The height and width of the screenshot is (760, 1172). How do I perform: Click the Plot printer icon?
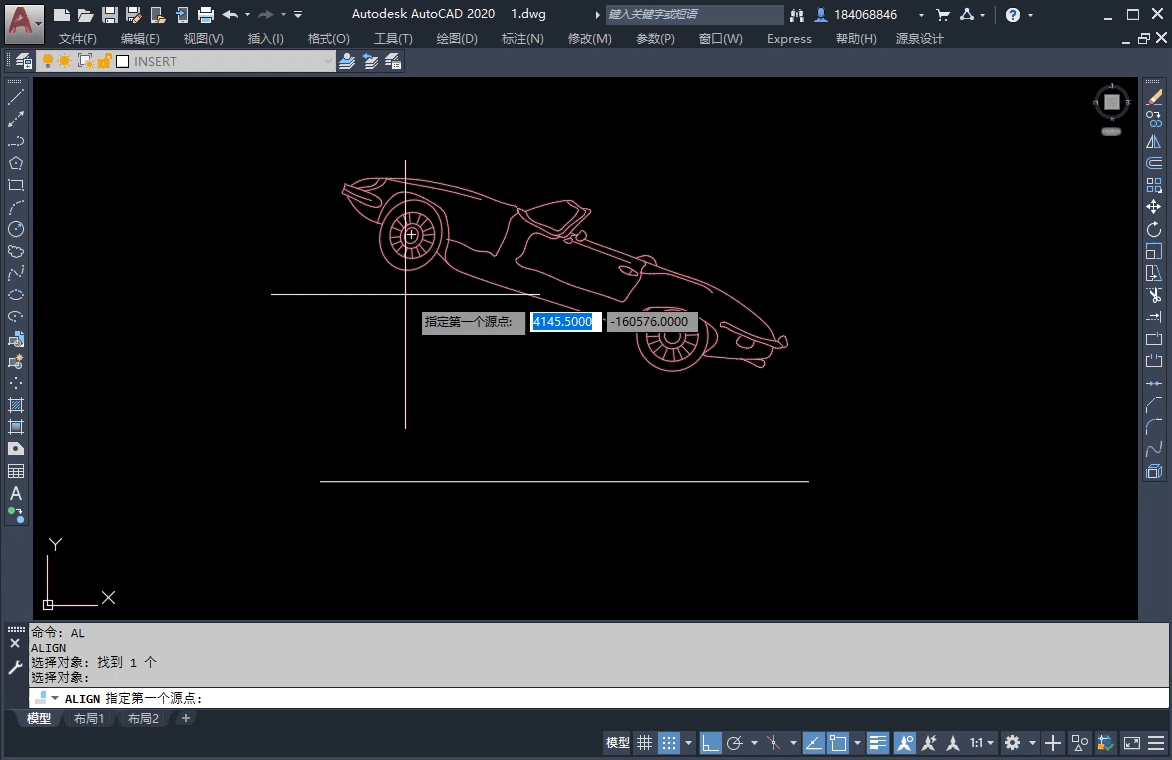pos(206,15)
